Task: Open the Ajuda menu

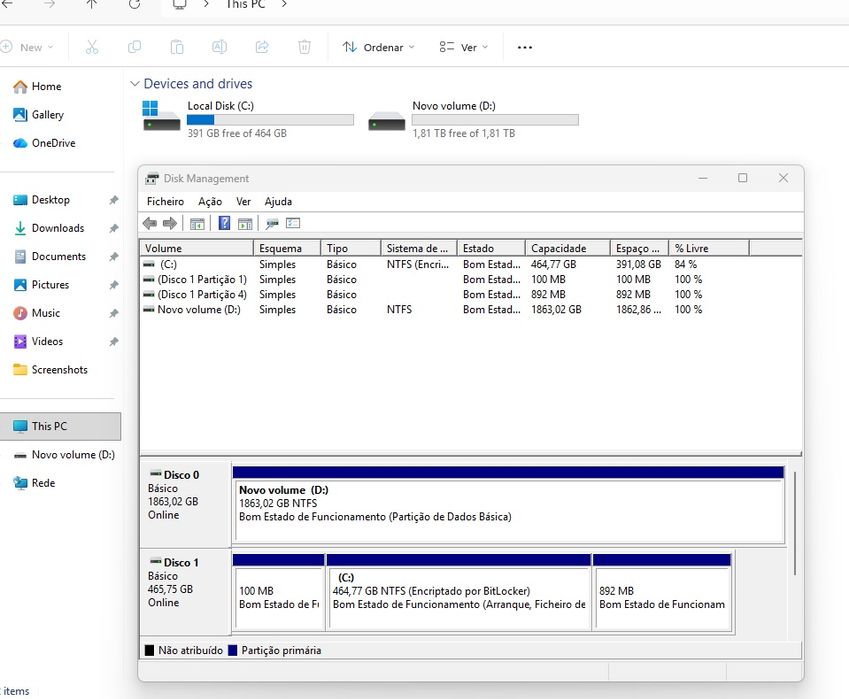Action: [278, 201]
